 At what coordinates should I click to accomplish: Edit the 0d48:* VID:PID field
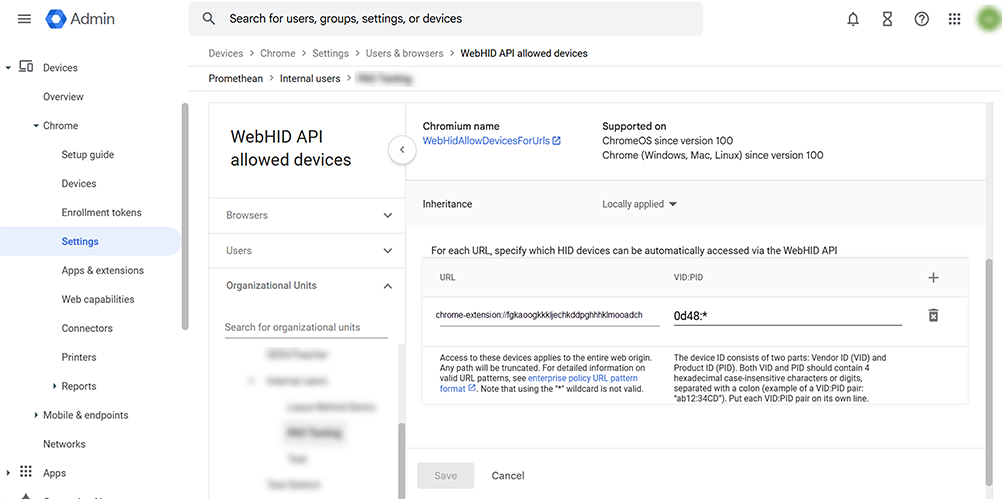(x=787, y=315)
